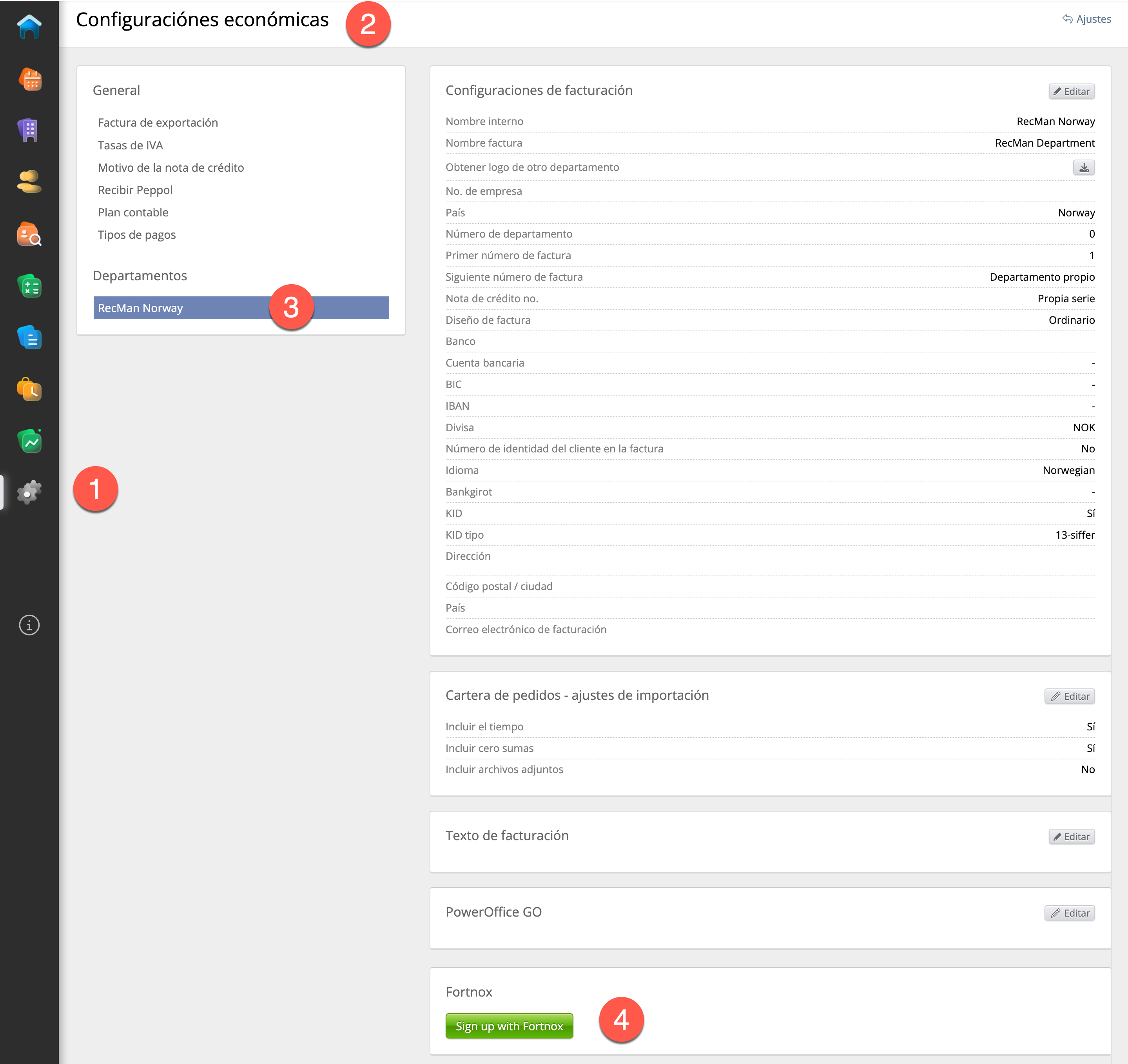Click the '13-siffer' KID type value

point(1075,535)
